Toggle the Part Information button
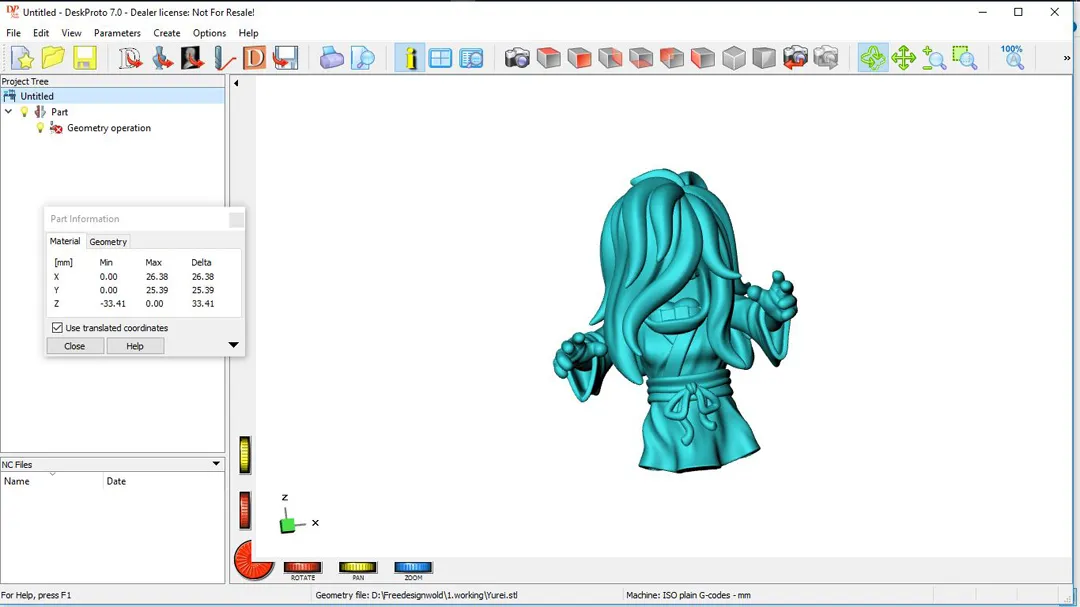Viewport: 1080px width, 607px height. point(409,58)
